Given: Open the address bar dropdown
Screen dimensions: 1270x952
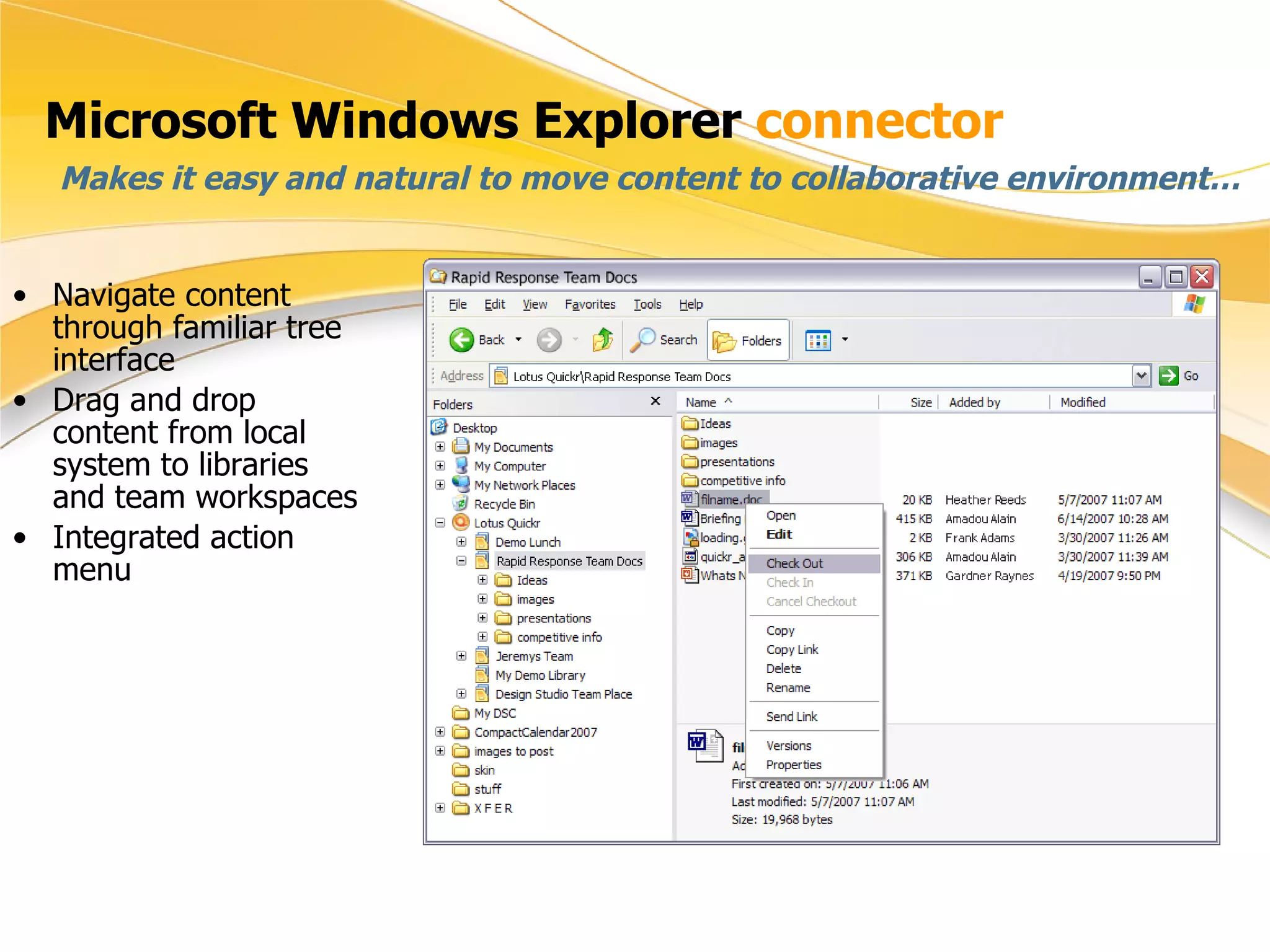Looking at the screenshot, I should 1141,376.
